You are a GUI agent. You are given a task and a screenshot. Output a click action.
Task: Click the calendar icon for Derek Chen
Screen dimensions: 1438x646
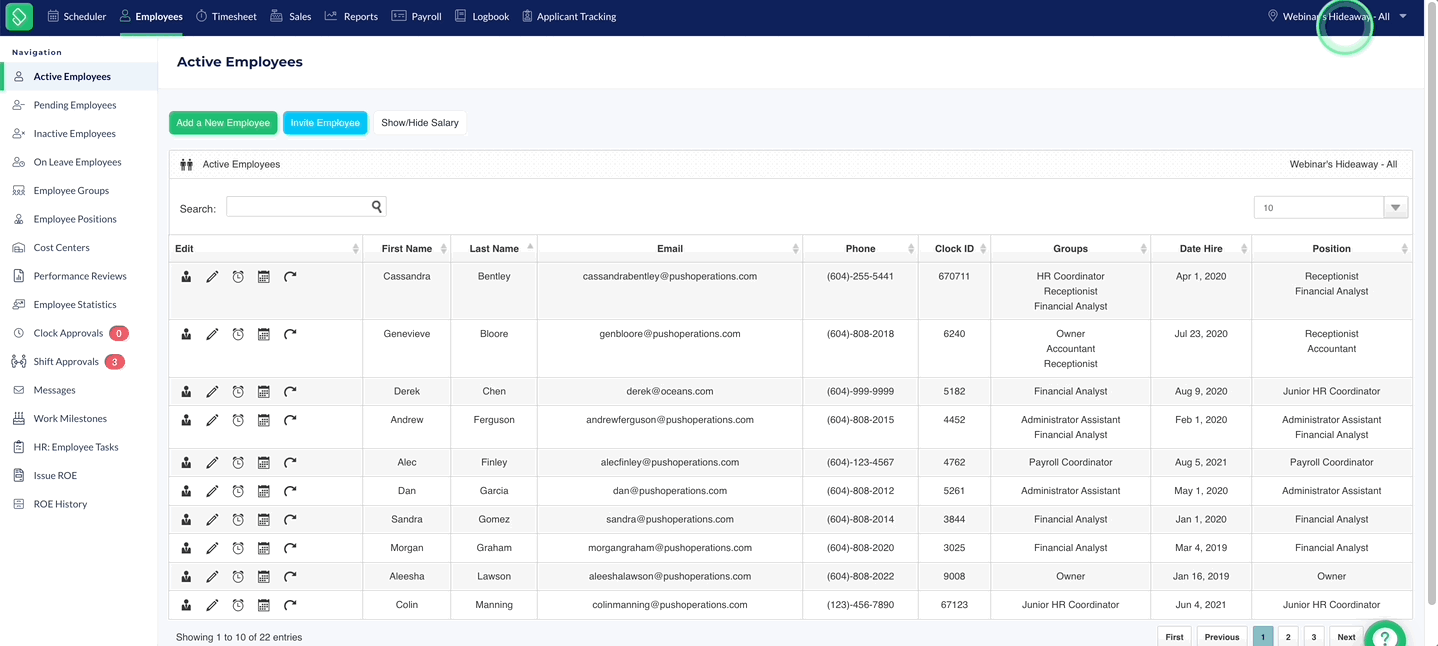264,392
